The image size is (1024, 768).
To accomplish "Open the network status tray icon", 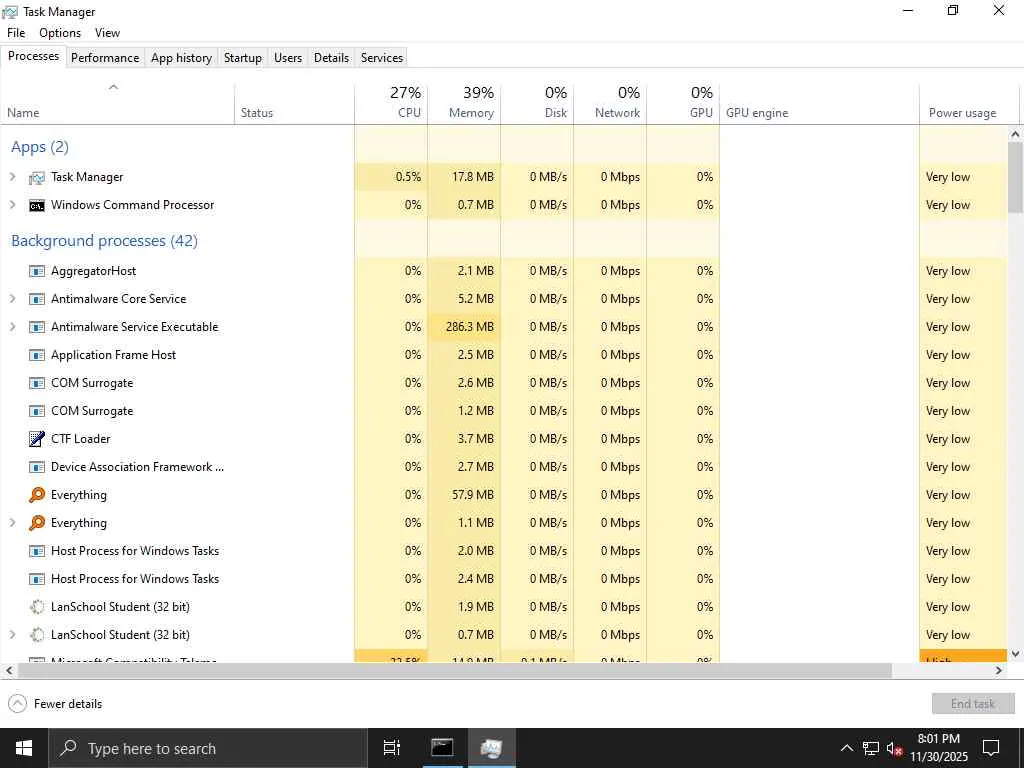I will [x=871, y=748].
